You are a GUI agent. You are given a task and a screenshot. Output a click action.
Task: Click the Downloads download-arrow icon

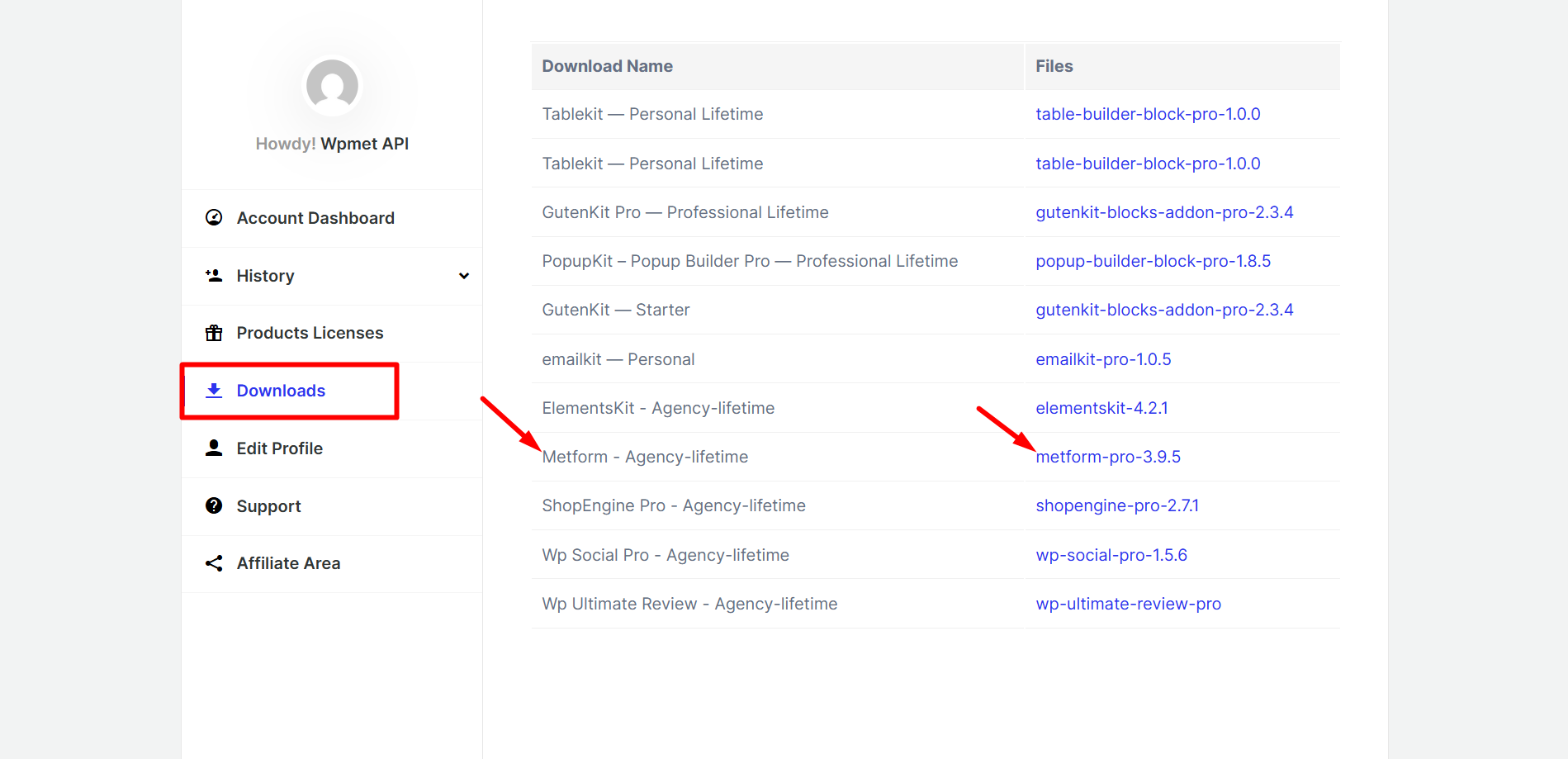(214, 390)
